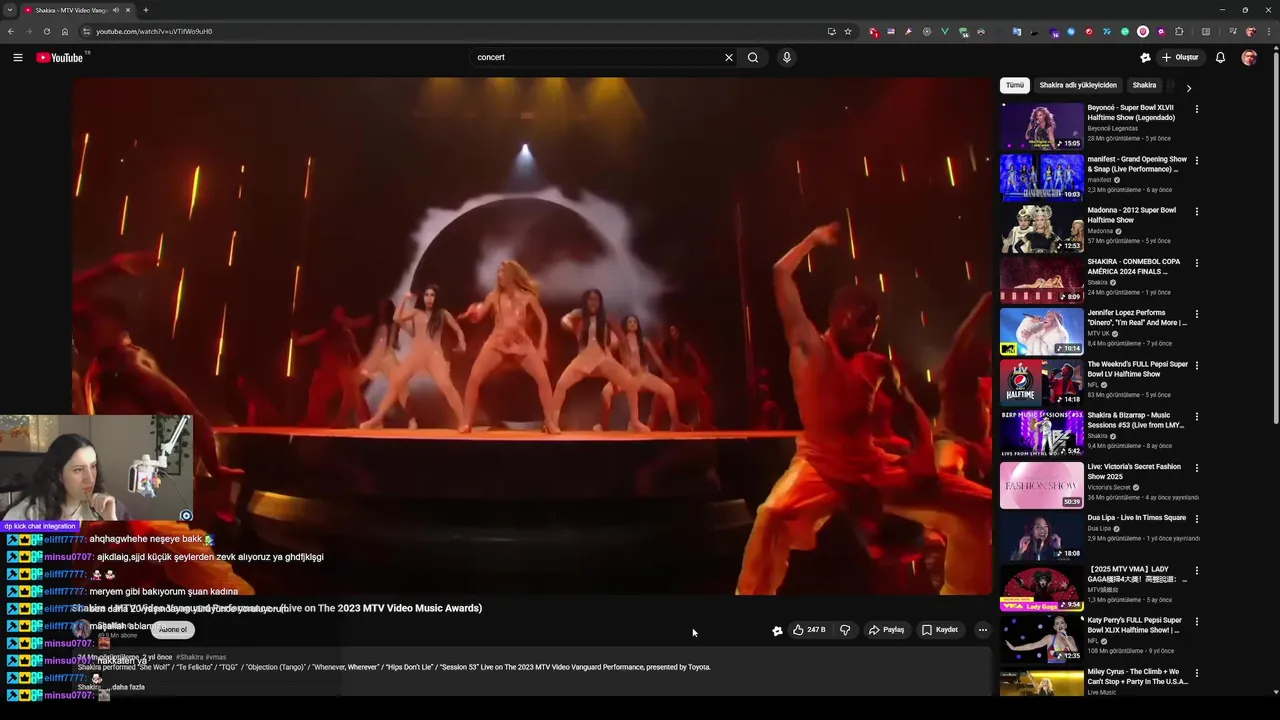Open Katy Perry's FULL Pepsi Super Bowl title
This screenshot has width=1280, height=720.
click(1135, 625)
